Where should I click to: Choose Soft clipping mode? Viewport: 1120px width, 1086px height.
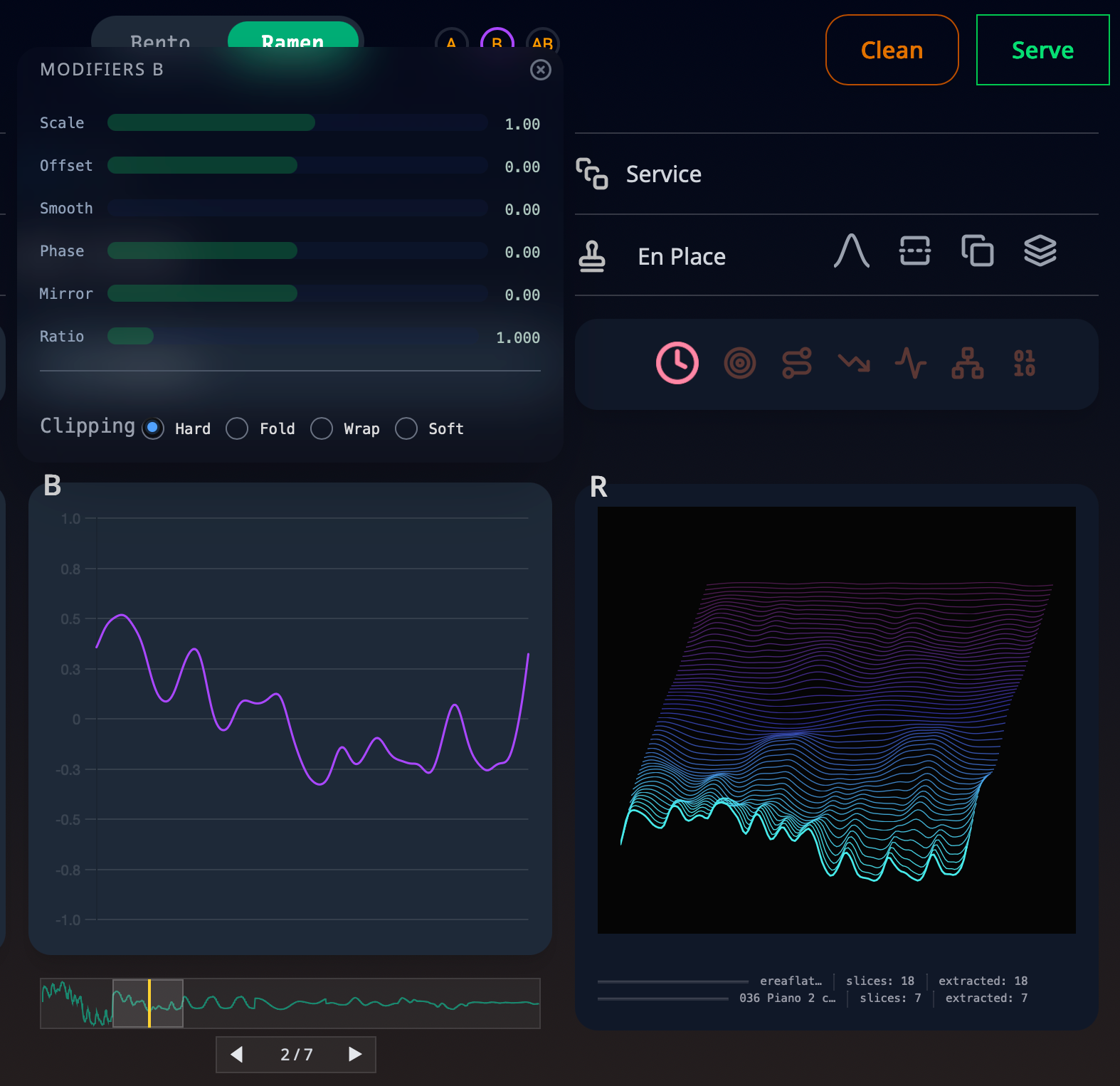click(x=406, y=428)
